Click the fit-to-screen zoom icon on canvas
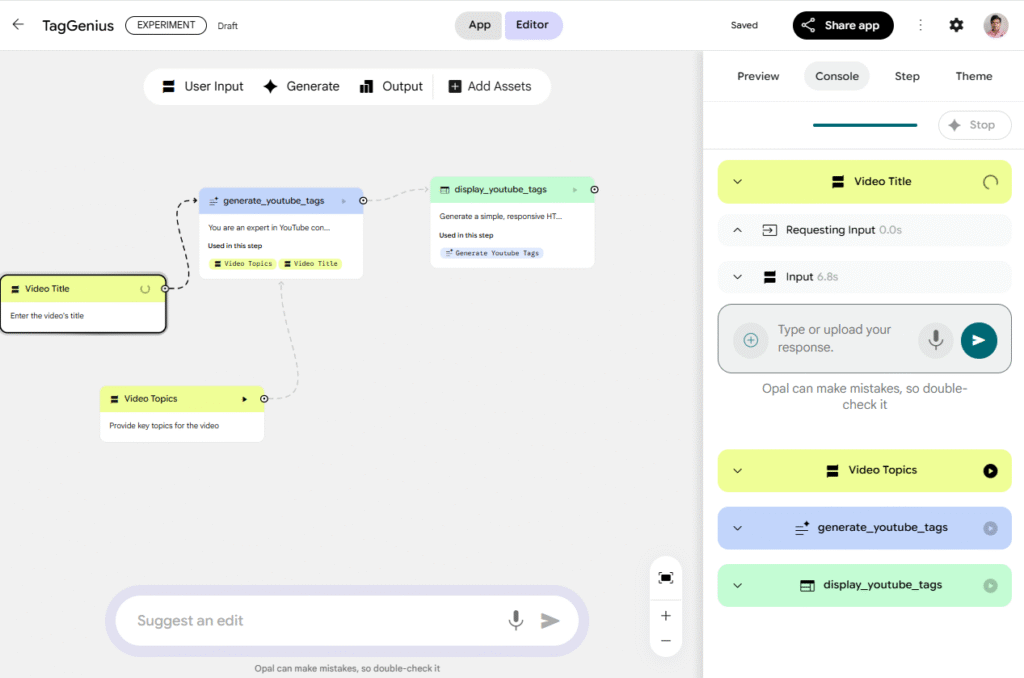Image resolution: width=1024 pixels, height=678 pixels. (666, 578)
